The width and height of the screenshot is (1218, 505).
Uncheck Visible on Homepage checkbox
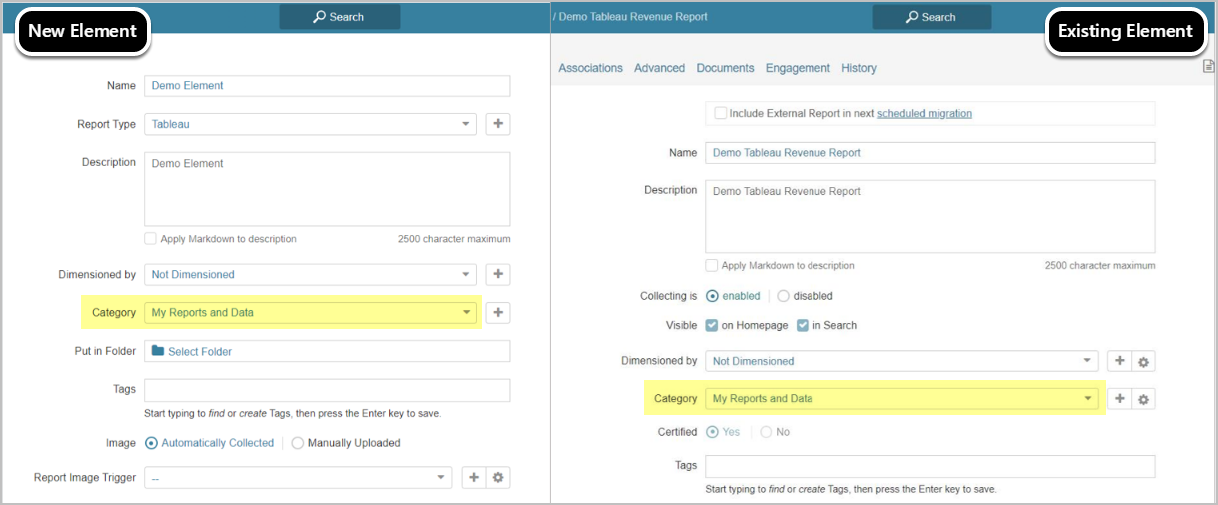pyautogui.click(x=712, y=325)
